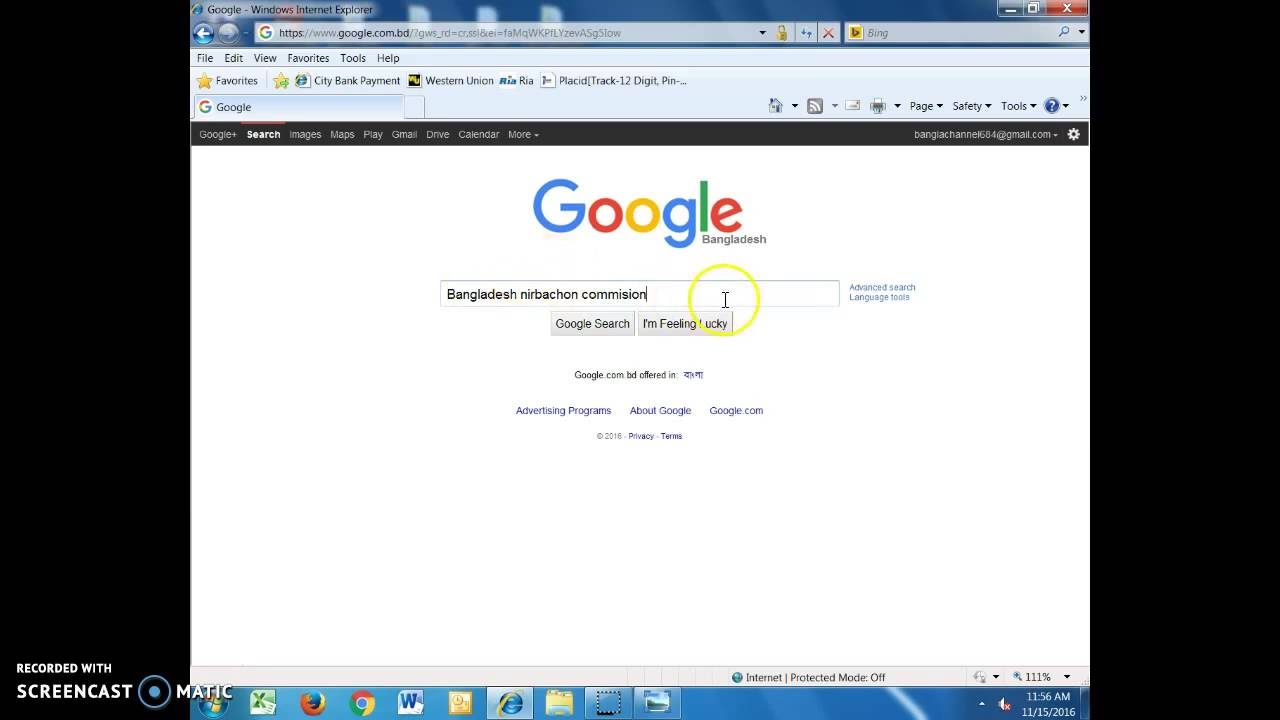Click the Print icon

(x=878, y=106)
